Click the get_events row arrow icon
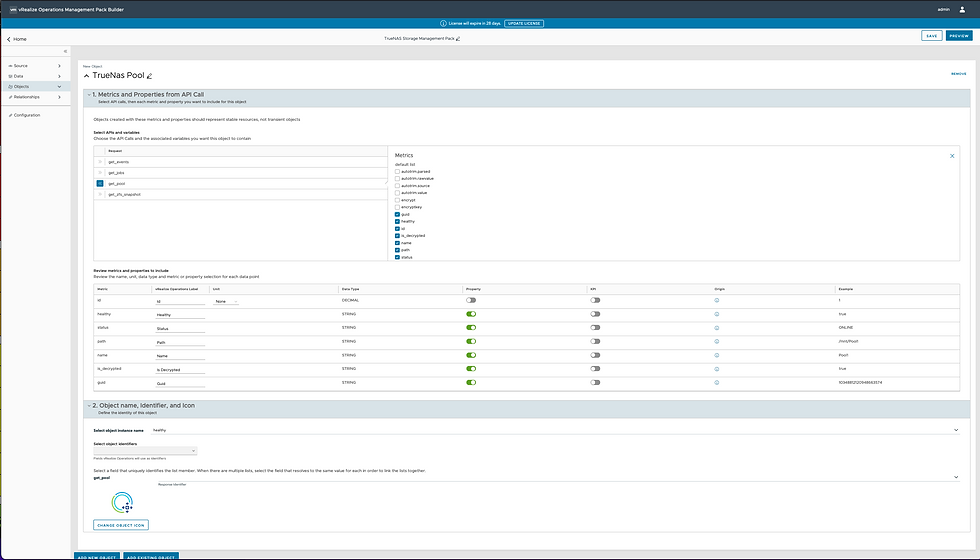This screenshot has width=980, height=560. click(x=100, y=162)
